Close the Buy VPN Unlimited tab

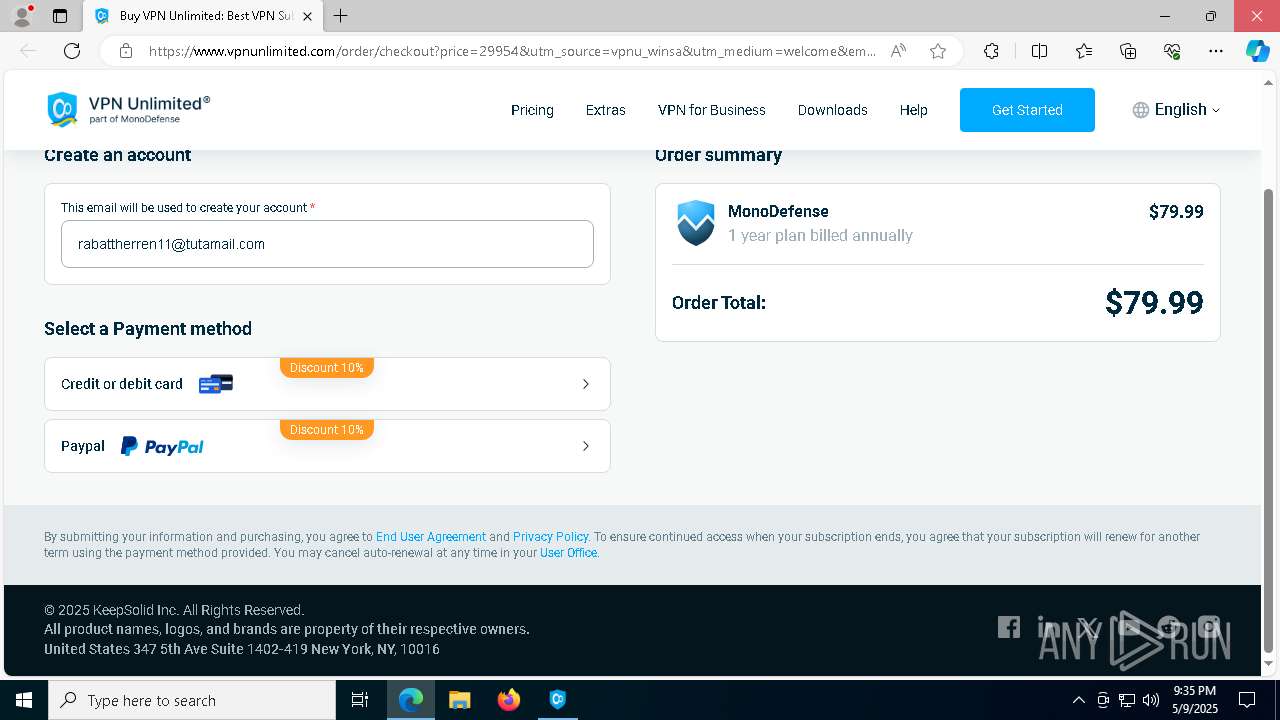coord(308,16)
